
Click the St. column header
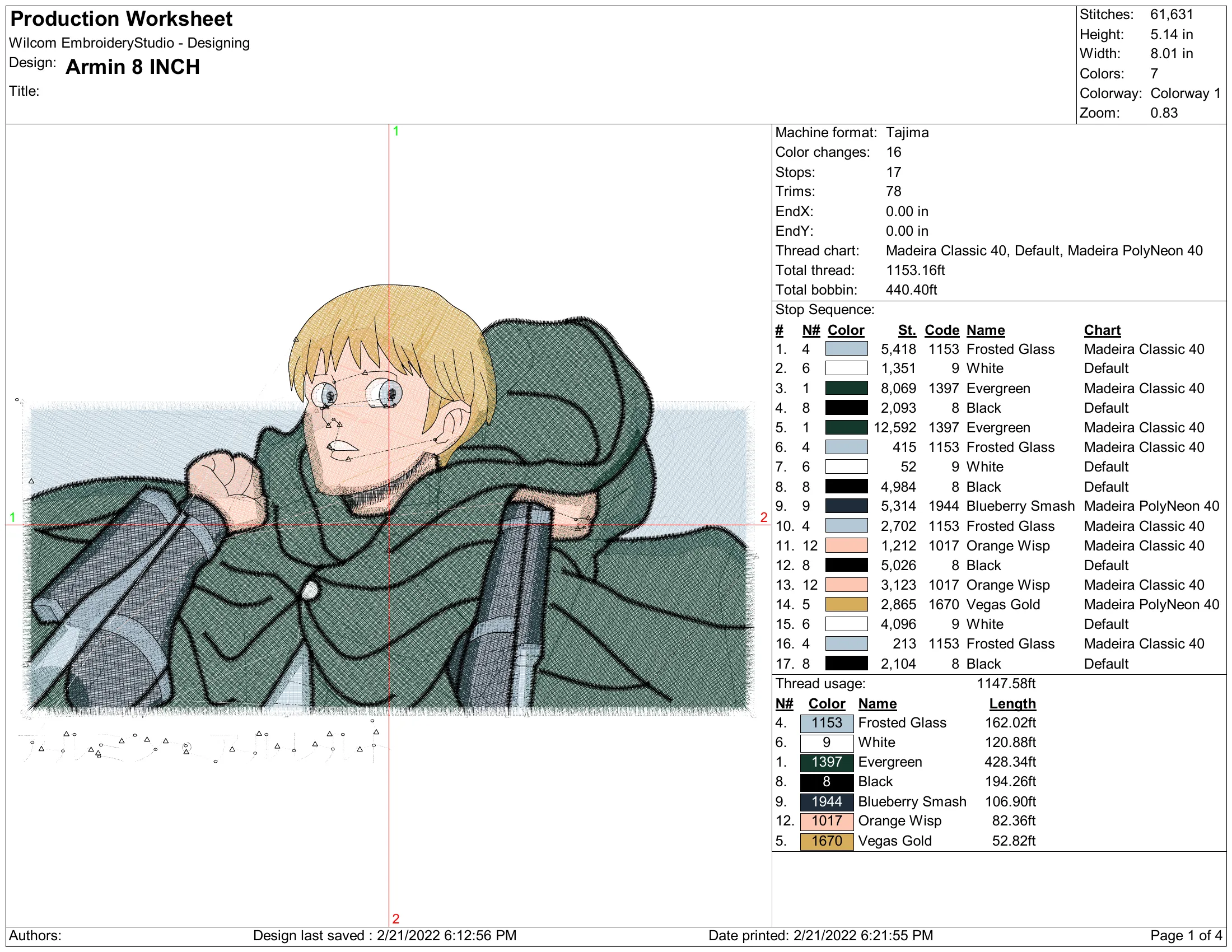click(x=907, y=330)
